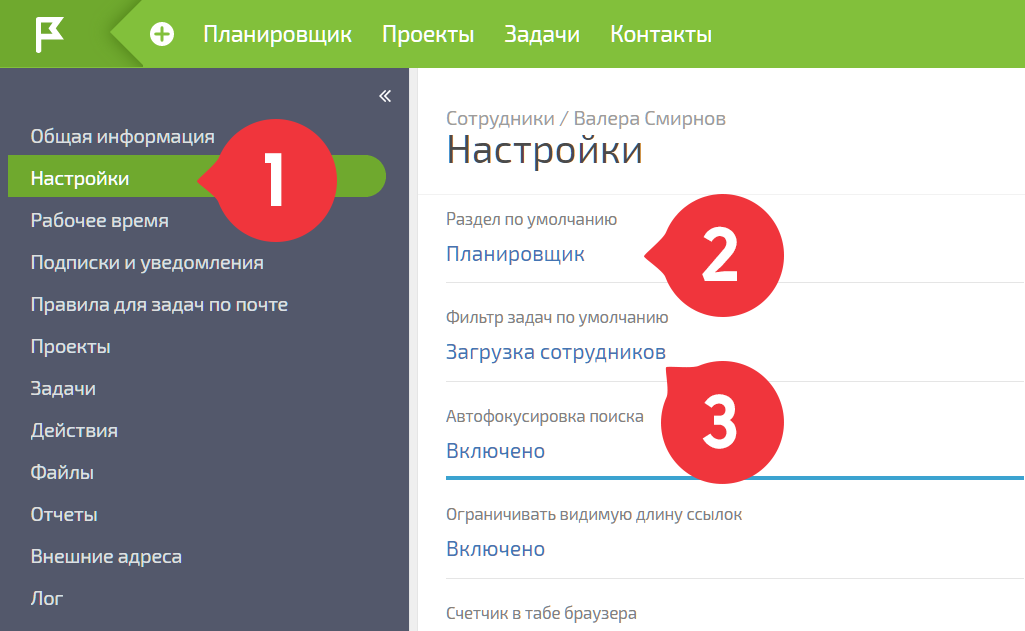Click the Фильтр задач по умолчанию label
Screen dimensions: 1025x631
(x=557, y=317)
